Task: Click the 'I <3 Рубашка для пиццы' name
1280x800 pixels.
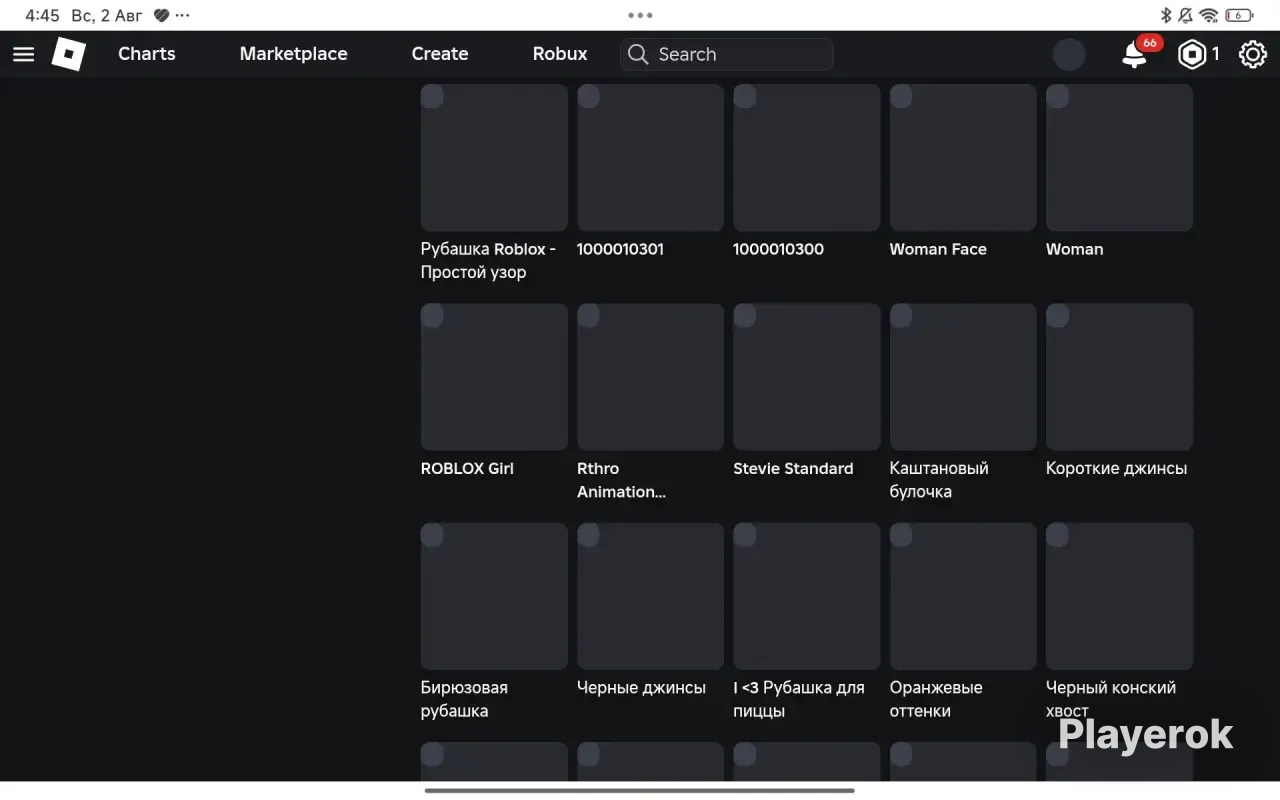Action: [x=799, y=699]
